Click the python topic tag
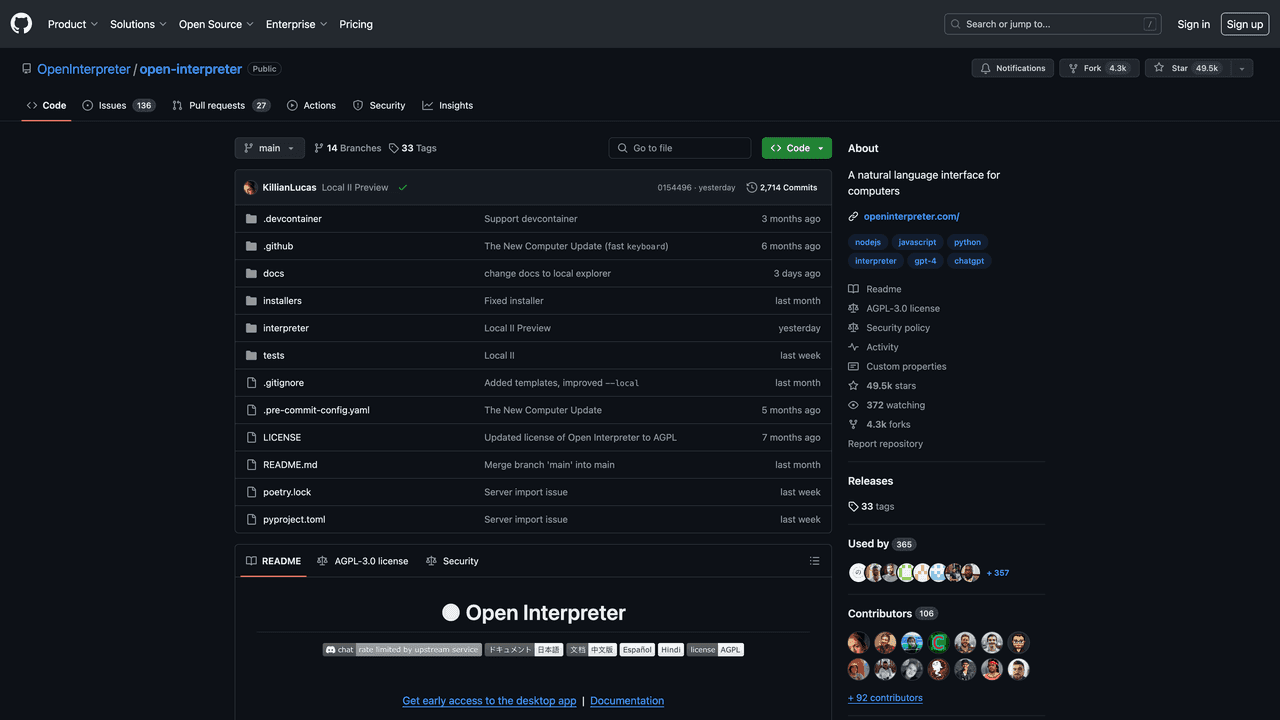1280x720 pixels. tap(967, 242)
